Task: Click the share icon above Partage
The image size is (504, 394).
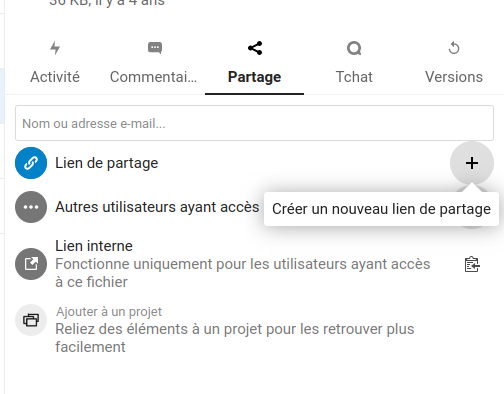Action: tap(255, 48)
